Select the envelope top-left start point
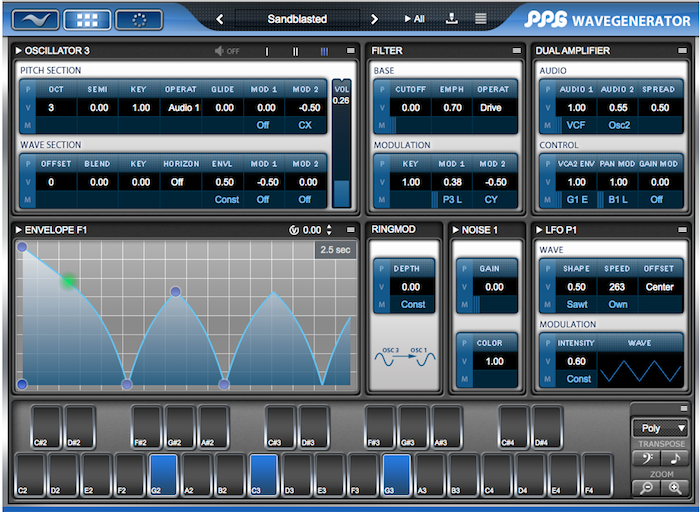 [22, 247]
